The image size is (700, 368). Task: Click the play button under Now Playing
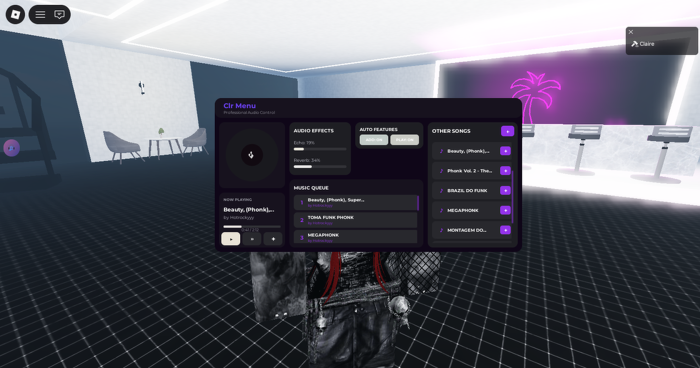pyautogui.click(x=231, y=239)
